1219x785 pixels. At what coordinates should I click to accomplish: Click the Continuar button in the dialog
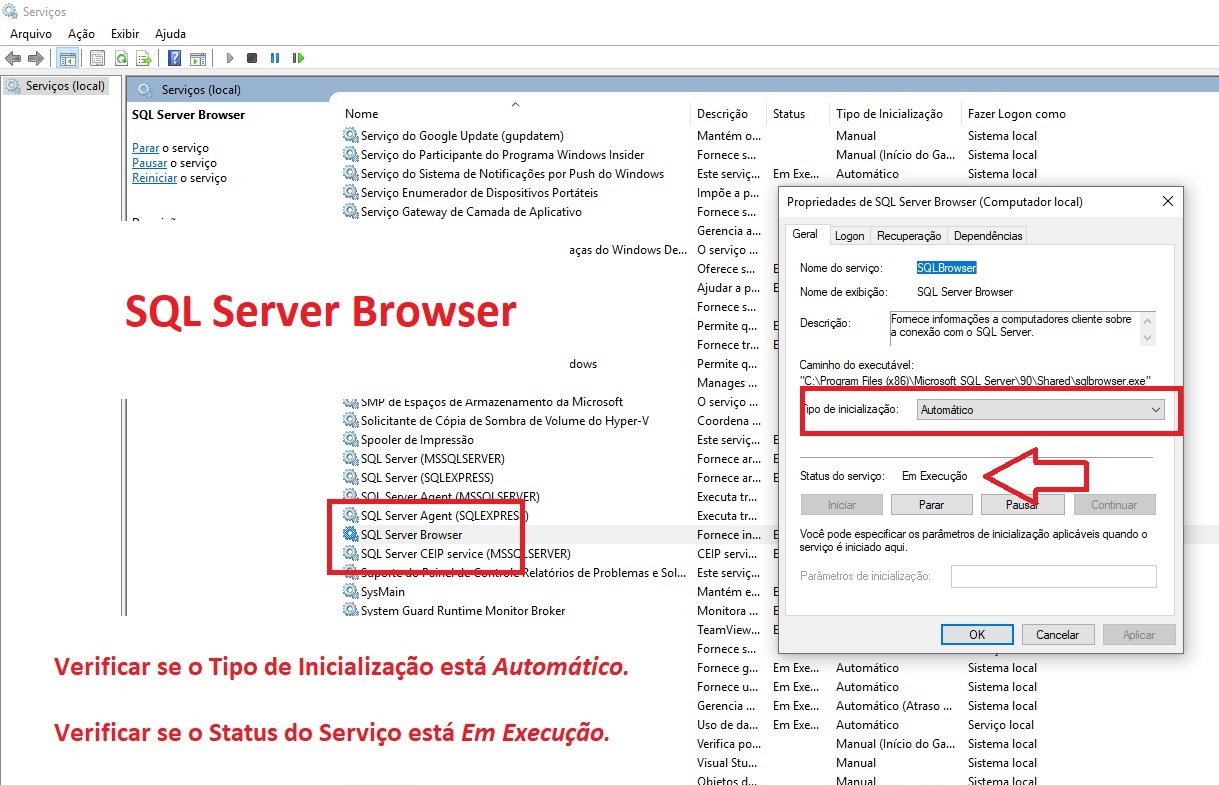point(1114,505)
